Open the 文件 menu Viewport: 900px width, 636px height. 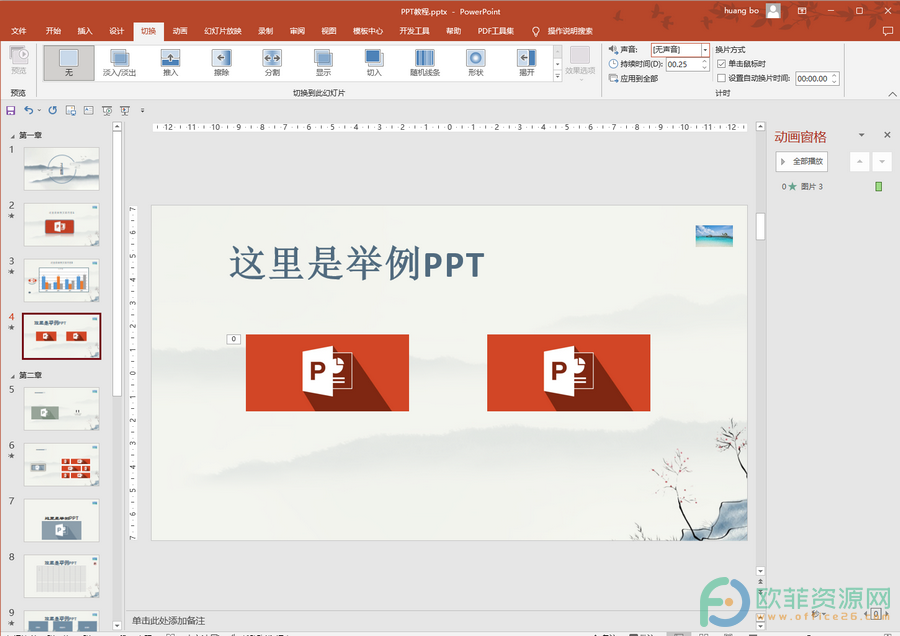[19, 31]
